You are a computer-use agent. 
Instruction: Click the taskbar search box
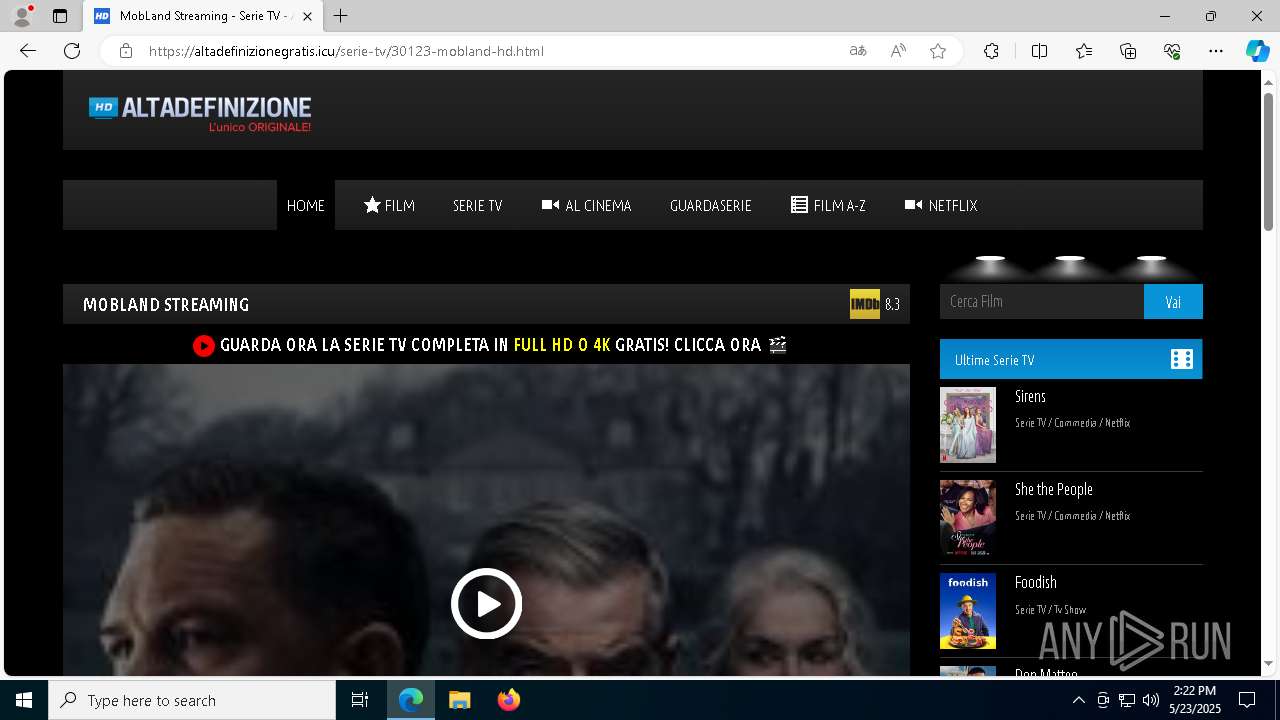pyautogui.click(x=192, y=700)
